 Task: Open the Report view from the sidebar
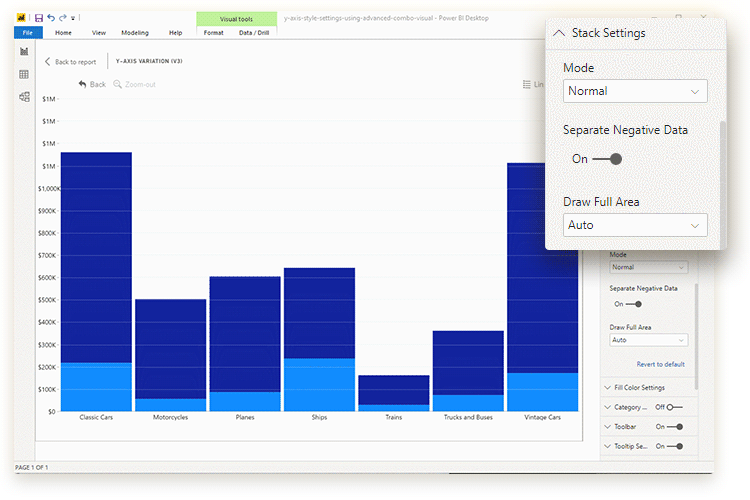pyautogui.click(x=24, y=52)
